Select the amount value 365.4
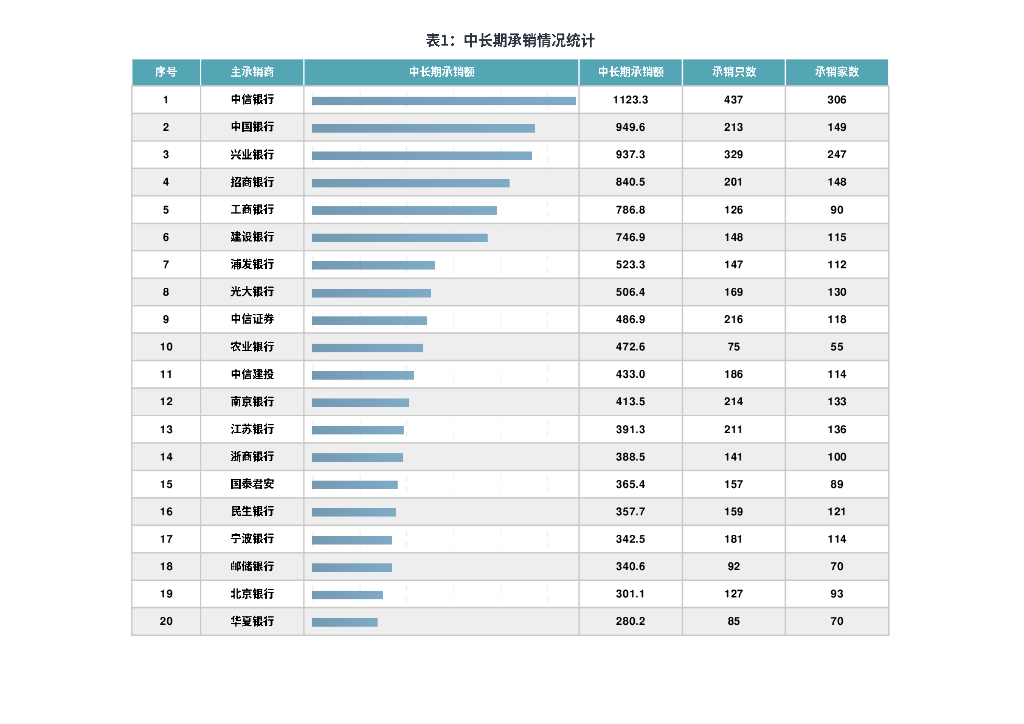This screenshot has height=724, width=1024. [630, 484]
